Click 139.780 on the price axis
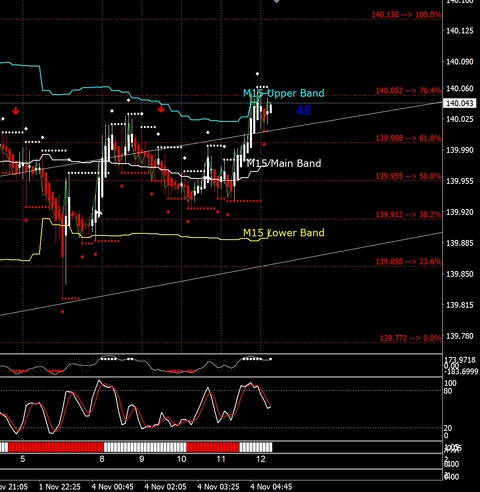 pyautogui.click(x=460, y=336)
